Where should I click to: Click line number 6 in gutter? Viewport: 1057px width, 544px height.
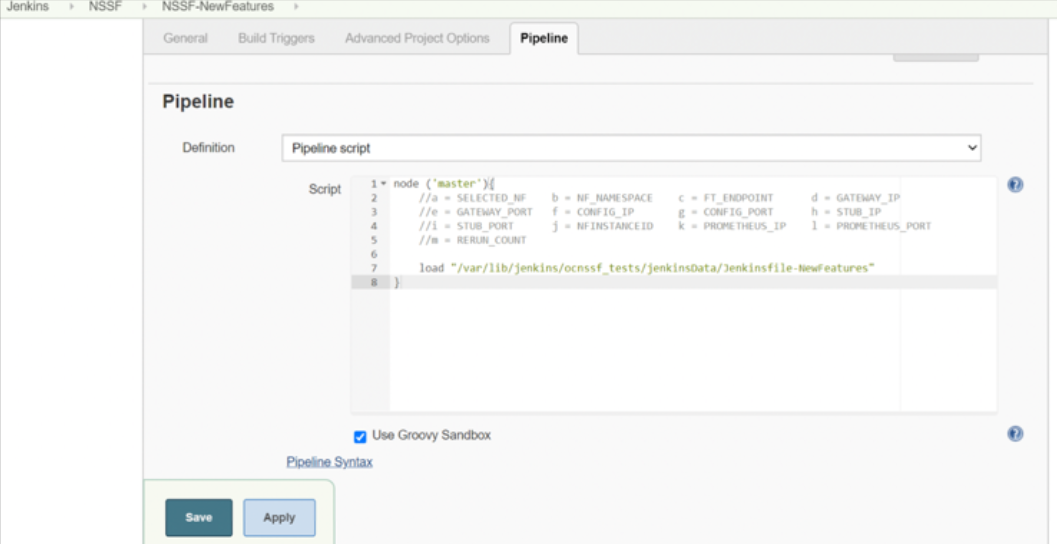click(374, 254)
